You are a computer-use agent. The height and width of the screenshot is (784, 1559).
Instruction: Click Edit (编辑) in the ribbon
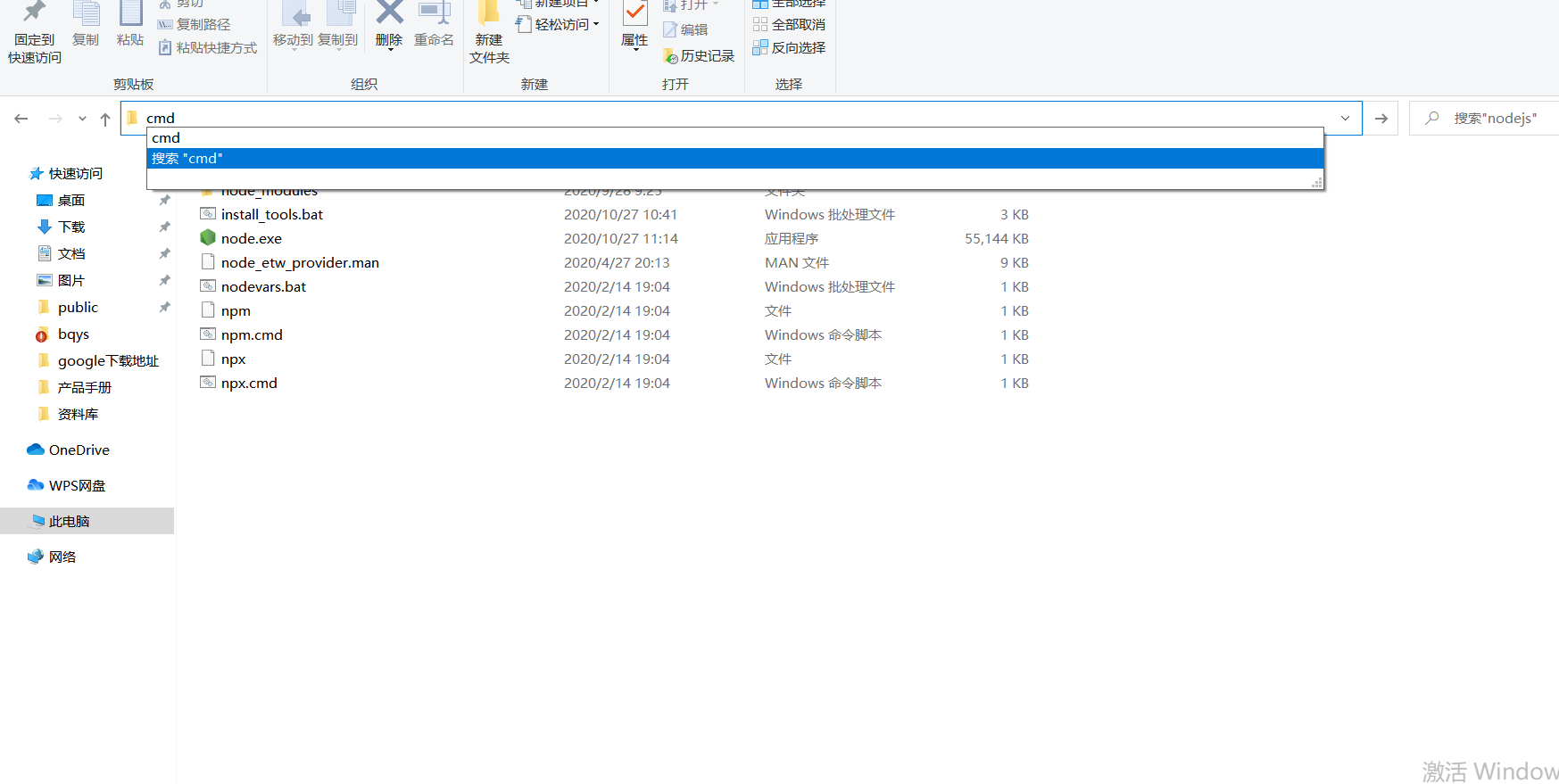pos(685,30)
